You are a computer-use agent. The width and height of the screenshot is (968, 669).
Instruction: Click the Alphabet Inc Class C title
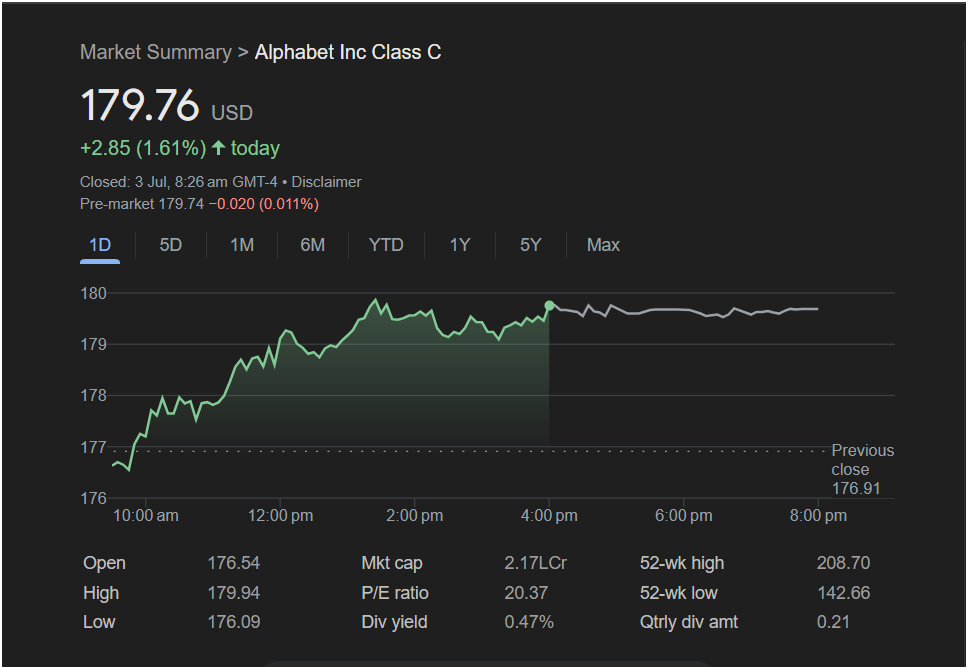348,52
